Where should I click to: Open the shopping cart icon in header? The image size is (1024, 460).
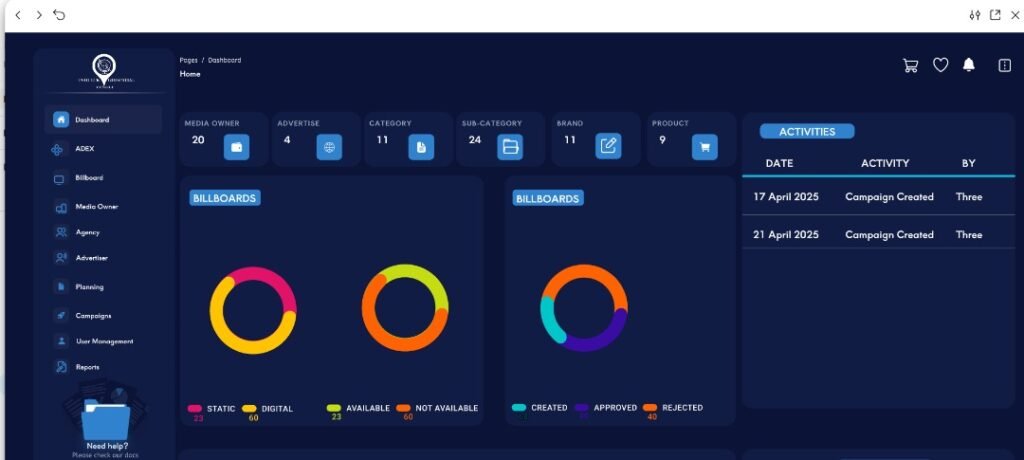coord(910,65)
